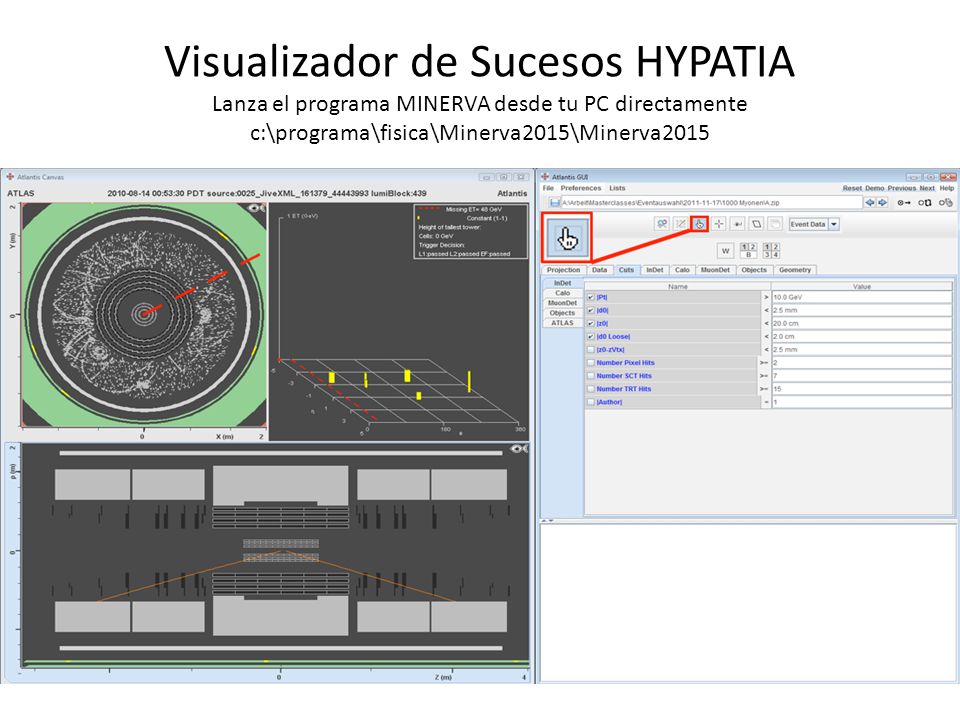
Task: Toggle the < operator for |z0|
Action: 765,323
